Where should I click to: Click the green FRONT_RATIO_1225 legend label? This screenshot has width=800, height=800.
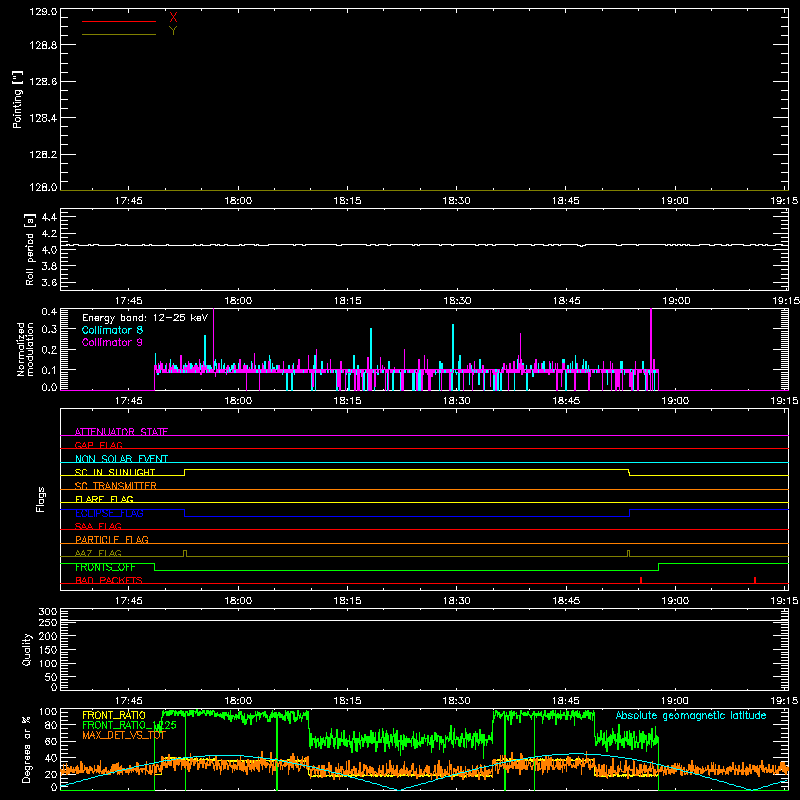[129, 725]
